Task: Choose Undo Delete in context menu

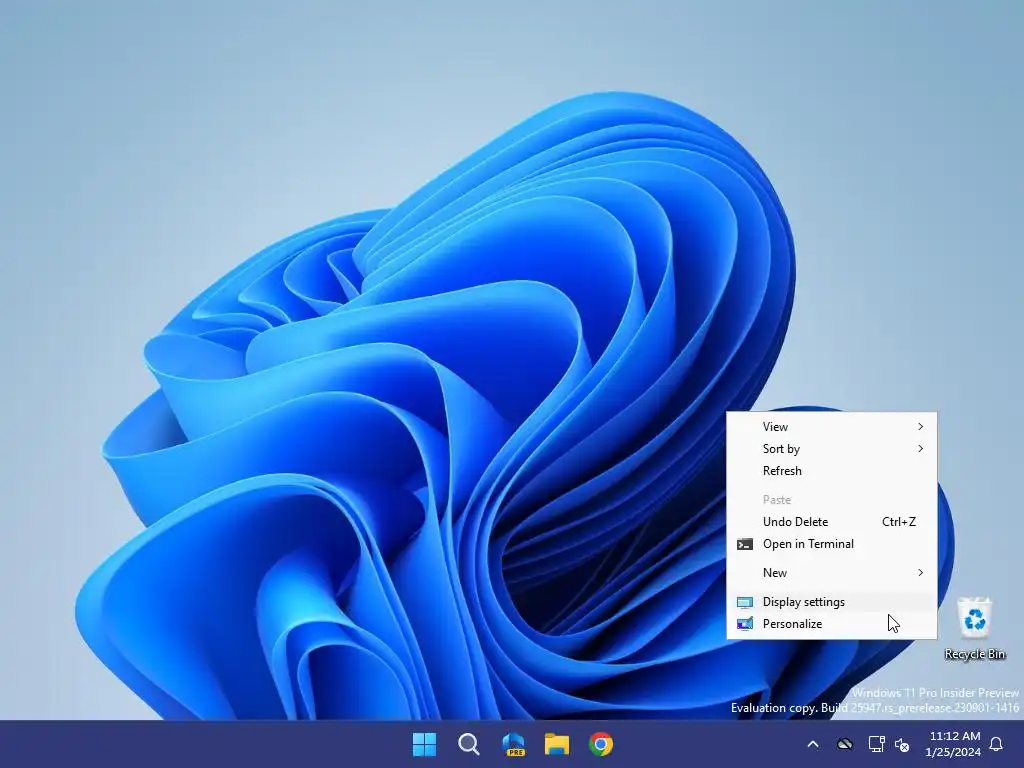Action: click(x=831, y=522)
